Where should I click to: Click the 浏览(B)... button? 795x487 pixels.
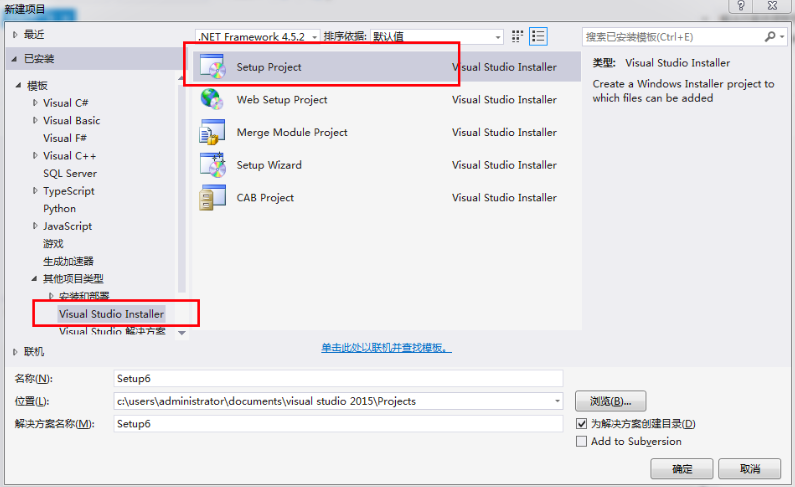(610, 401)
